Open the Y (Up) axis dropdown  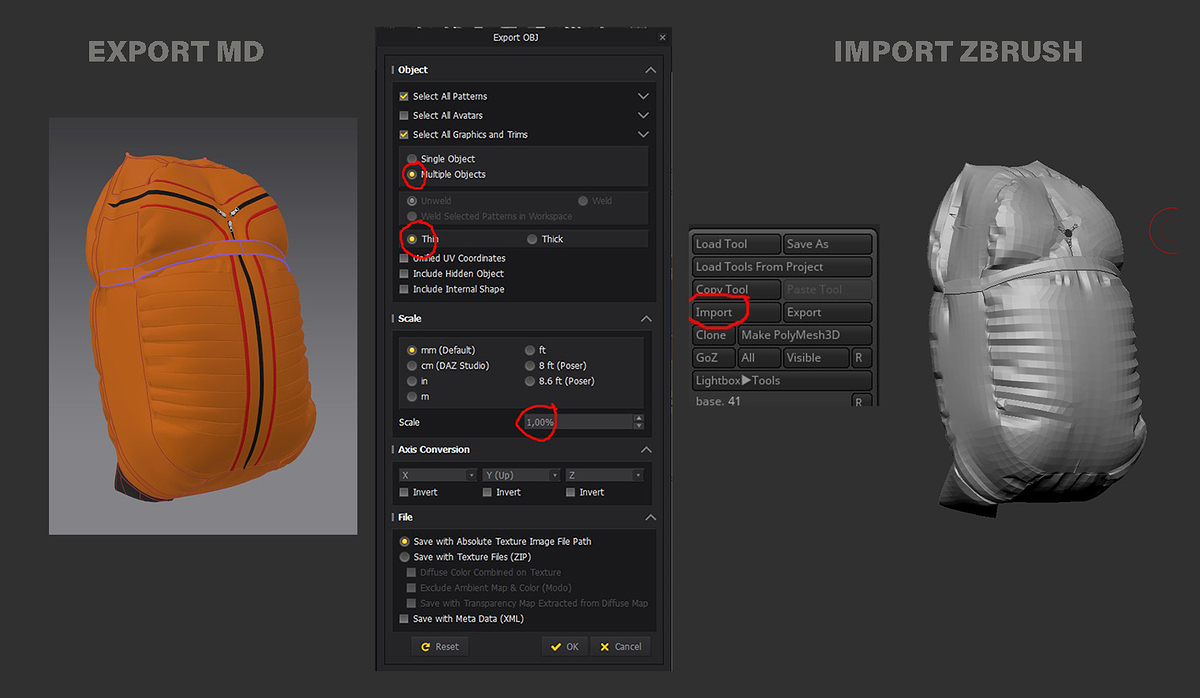tap(521, 475)
